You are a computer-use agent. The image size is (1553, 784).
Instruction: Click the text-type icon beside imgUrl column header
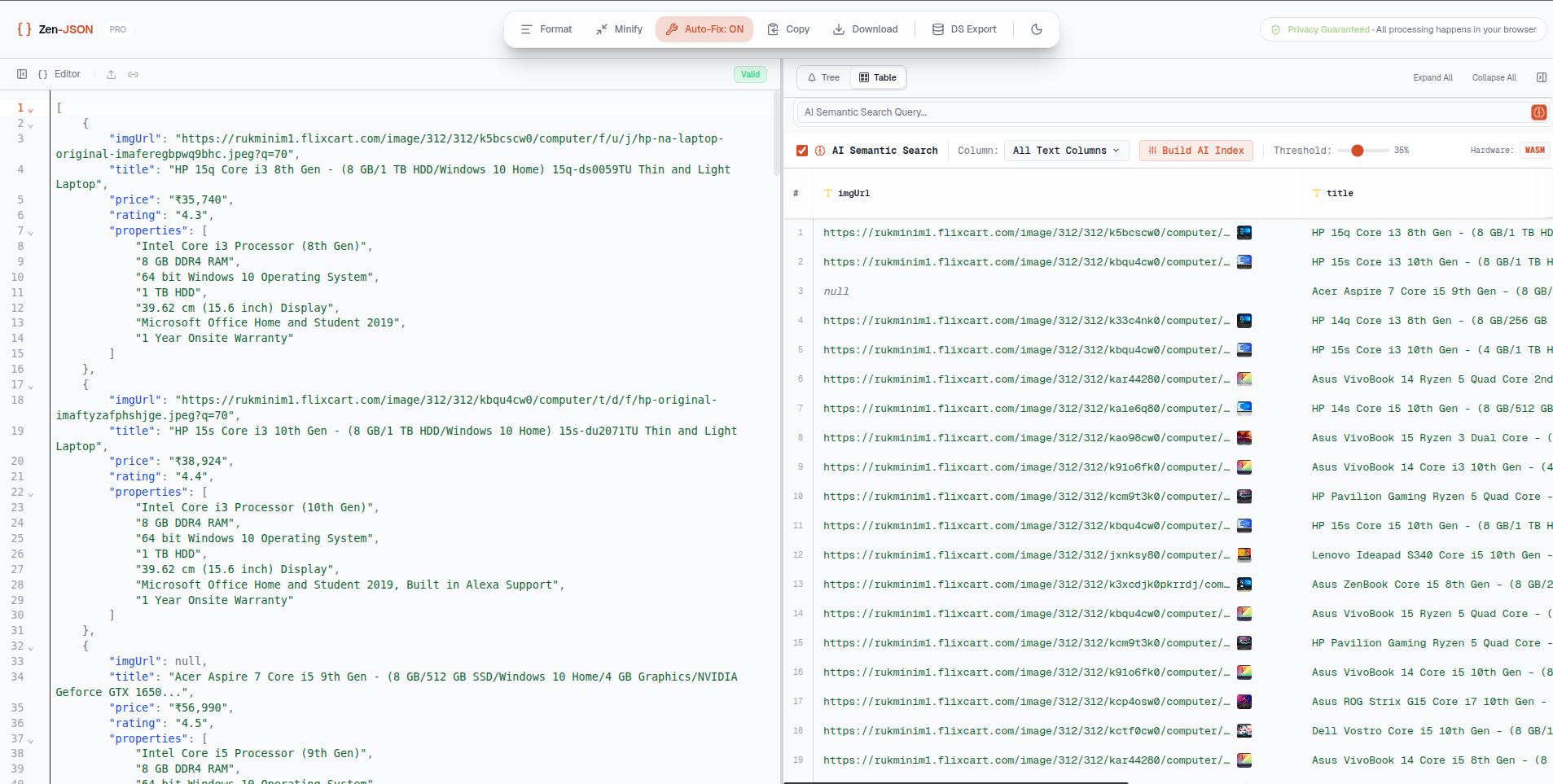828,194
